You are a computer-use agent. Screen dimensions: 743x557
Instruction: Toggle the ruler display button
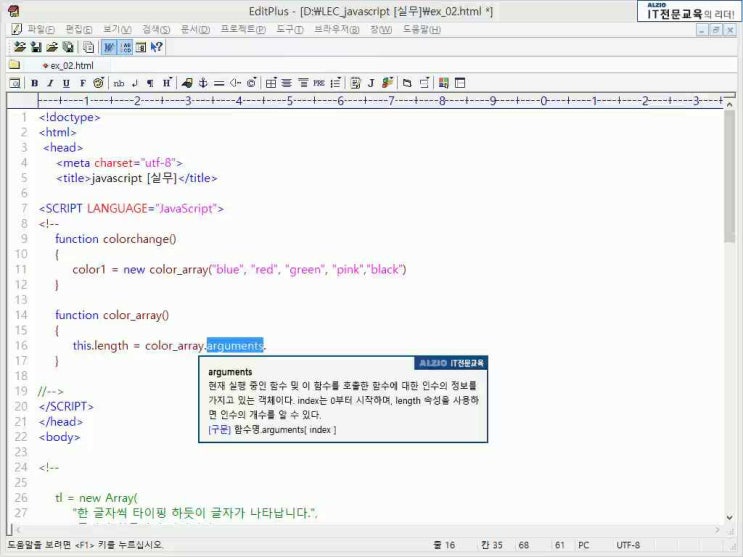click(141, 47)
